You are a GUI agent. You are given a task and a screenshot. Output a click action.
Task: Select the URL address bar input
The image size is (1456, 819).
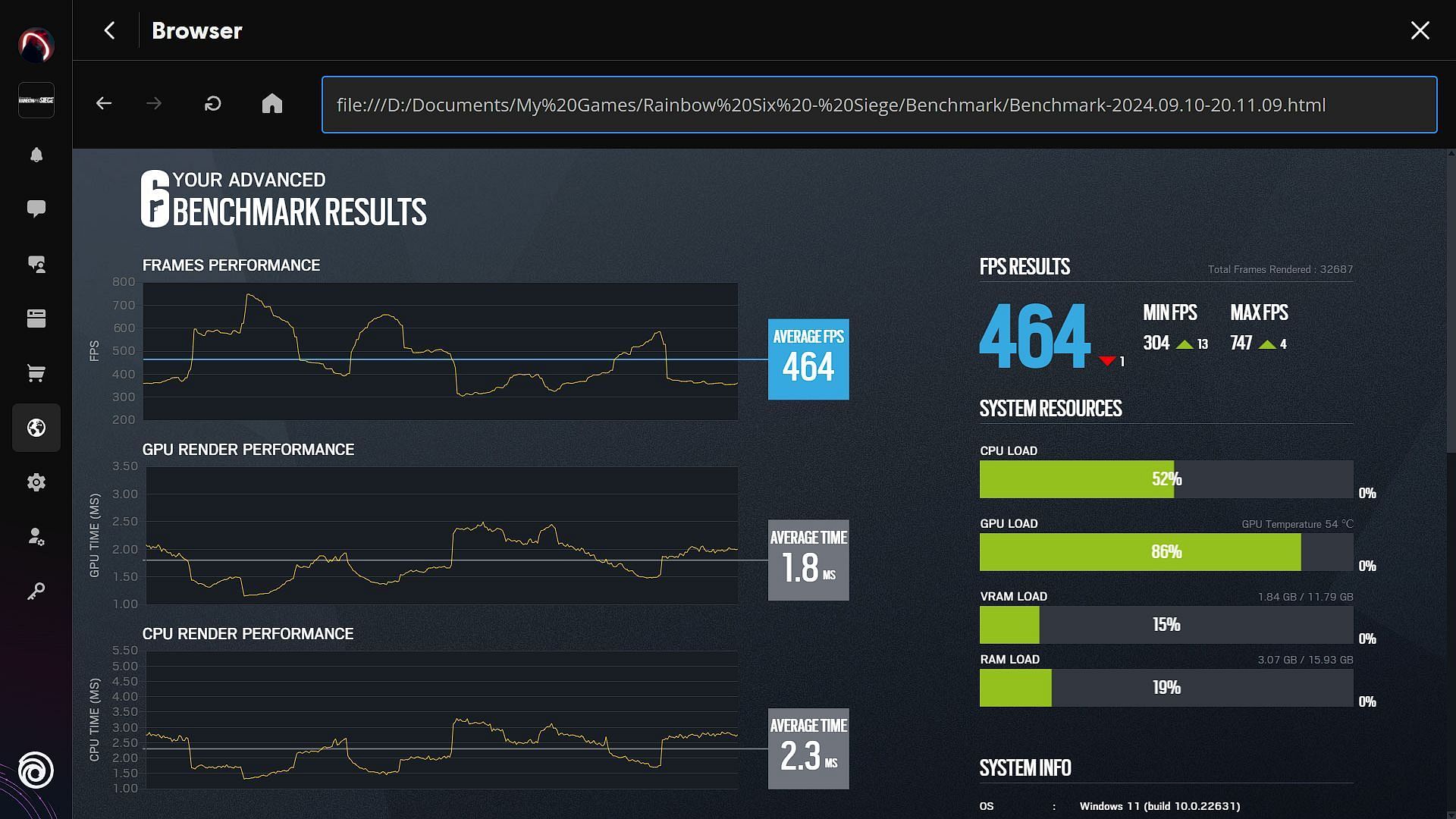[879, 104]
